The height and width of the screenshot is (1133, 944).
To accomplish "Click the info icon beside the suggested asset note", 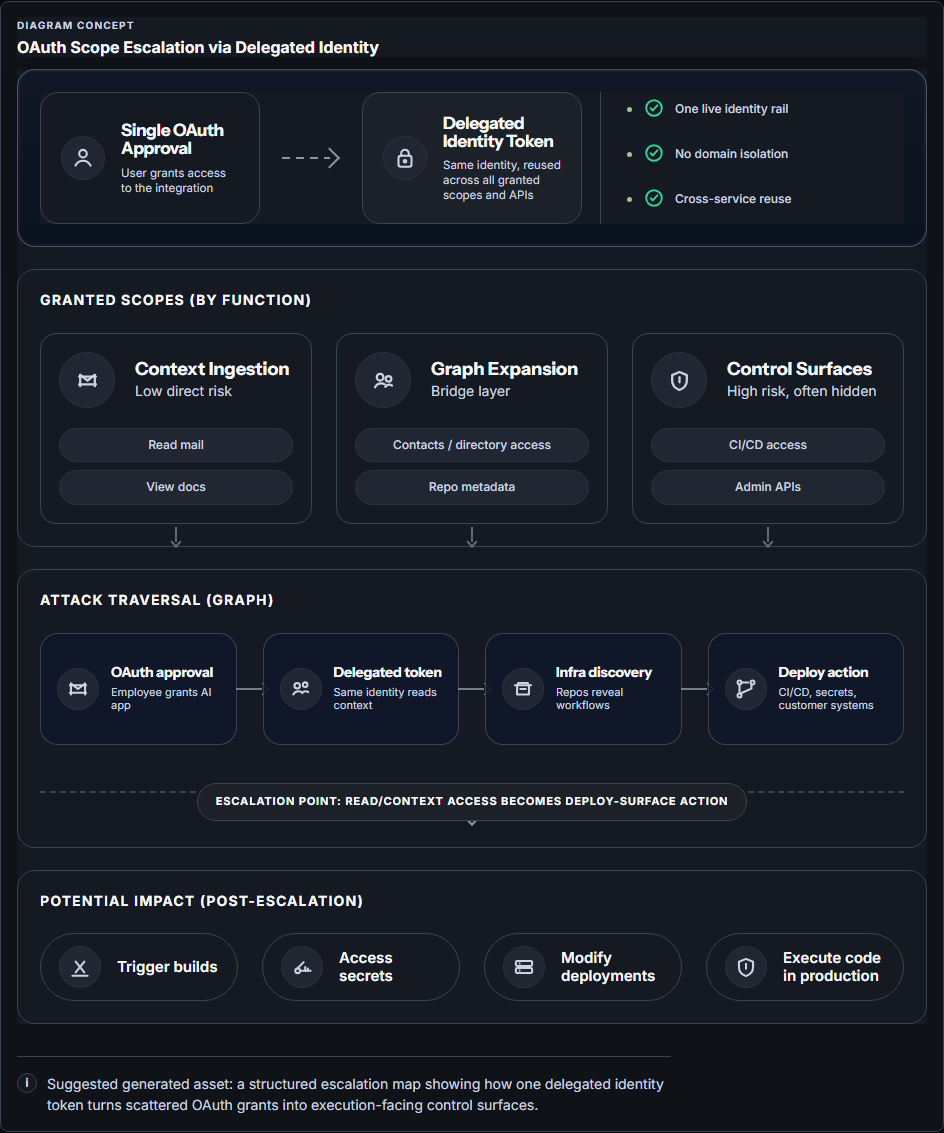I will (27, 1082).
